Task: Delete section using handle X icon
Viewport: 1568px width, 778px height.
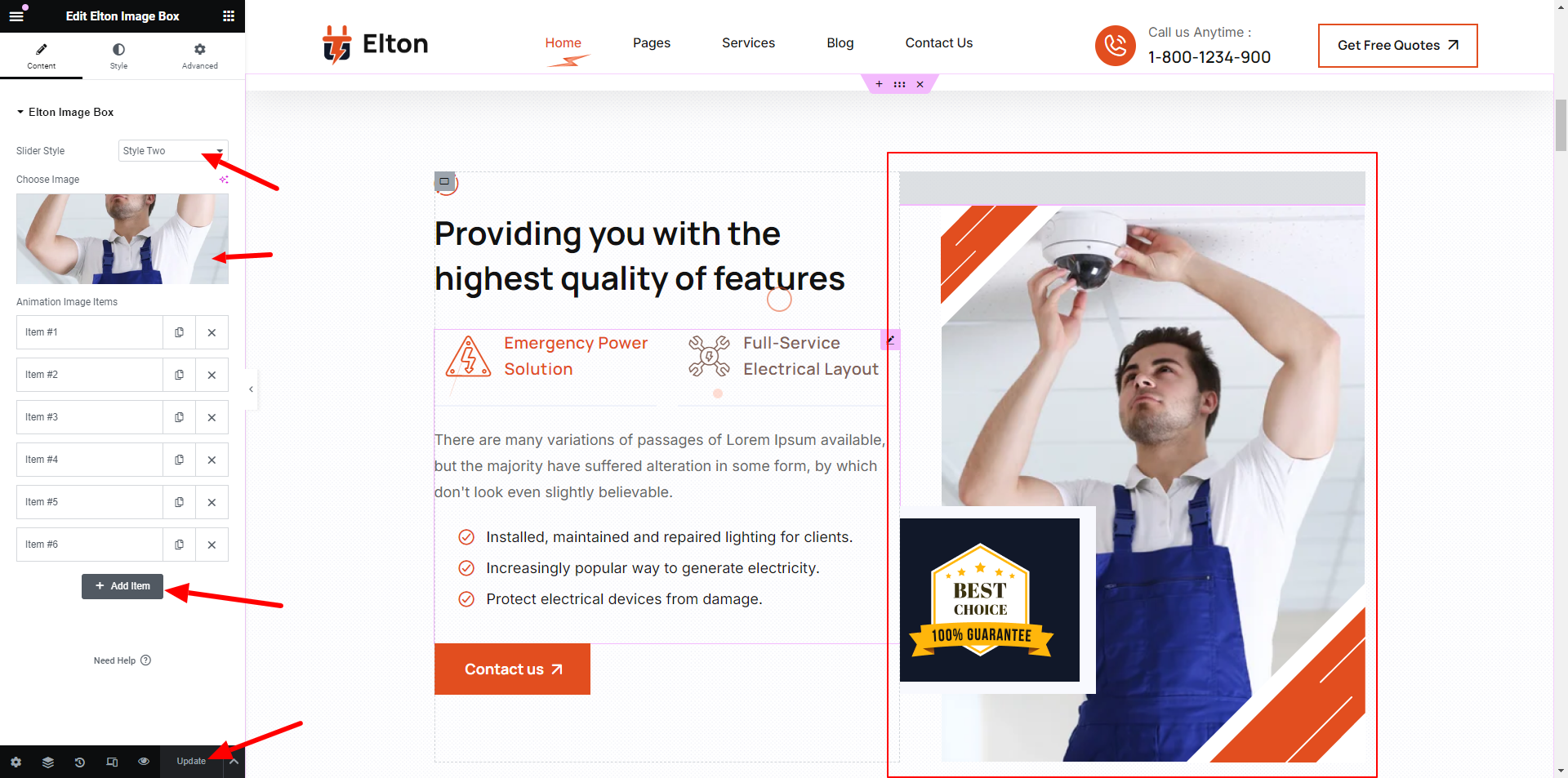Action: point(920,84)
